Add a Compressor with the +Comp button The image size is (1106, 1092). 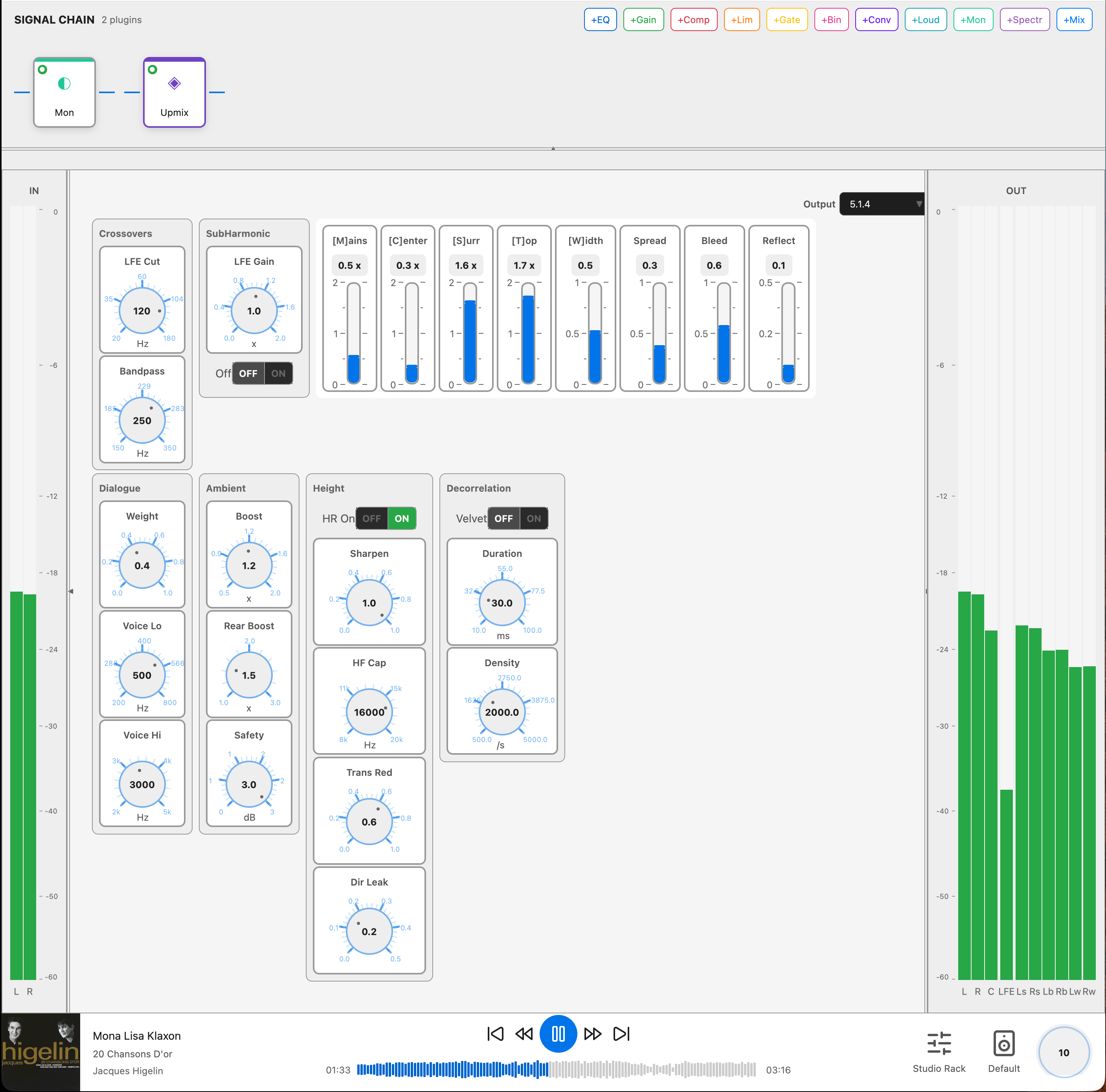[x=693, y=19]
